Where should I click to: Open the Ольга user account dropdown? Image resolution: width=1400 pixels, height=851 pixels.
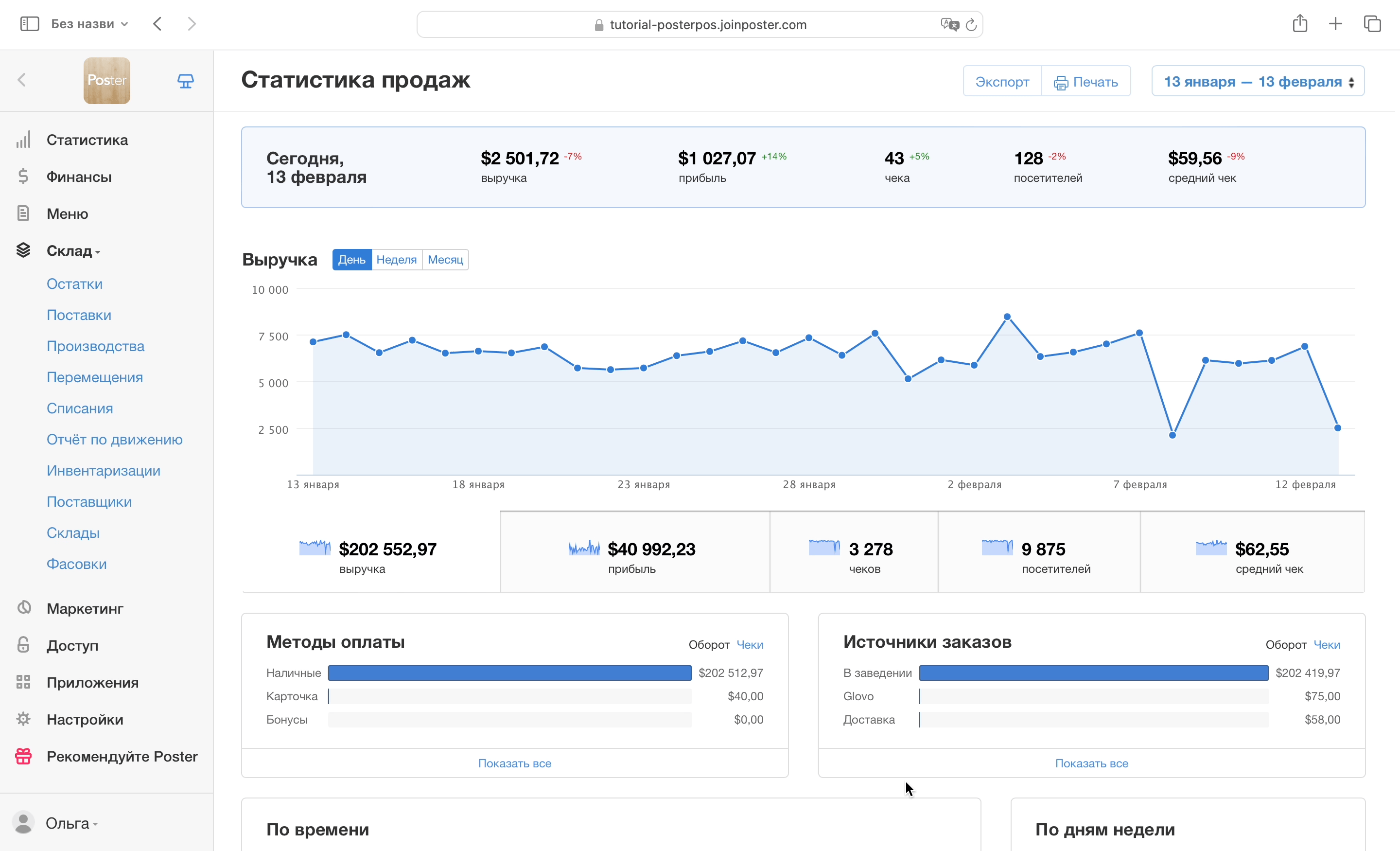tap(71, 823)
